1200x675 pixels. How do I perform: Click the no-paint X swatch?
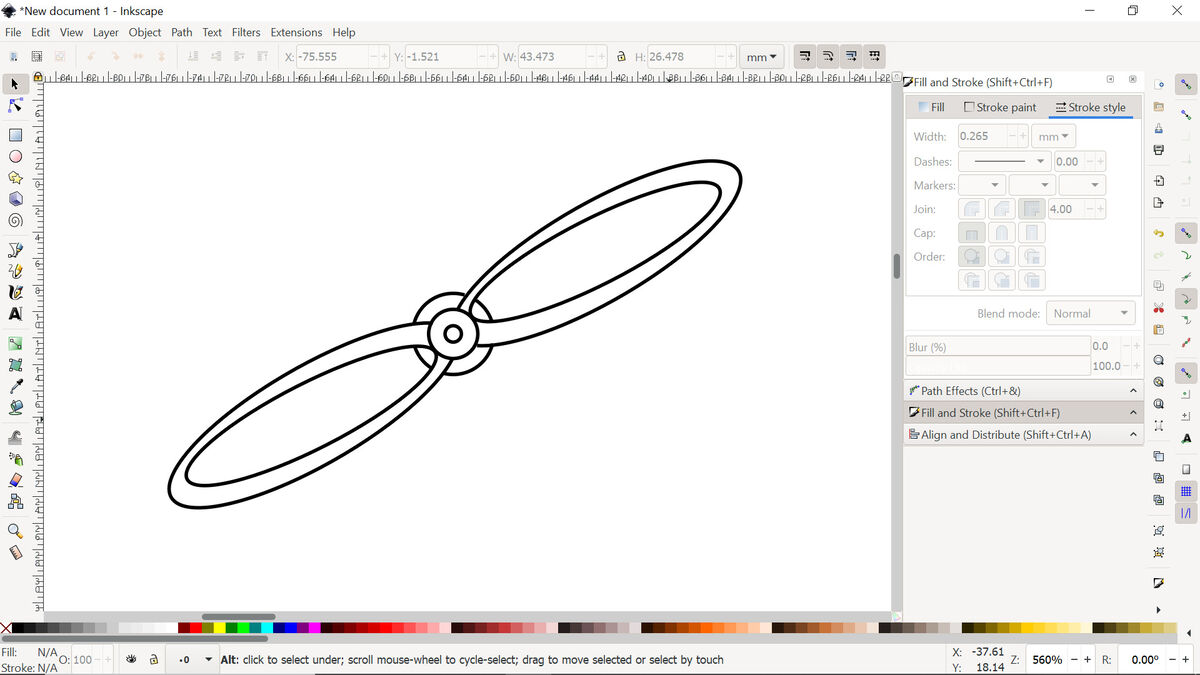(x=7, y=628)
